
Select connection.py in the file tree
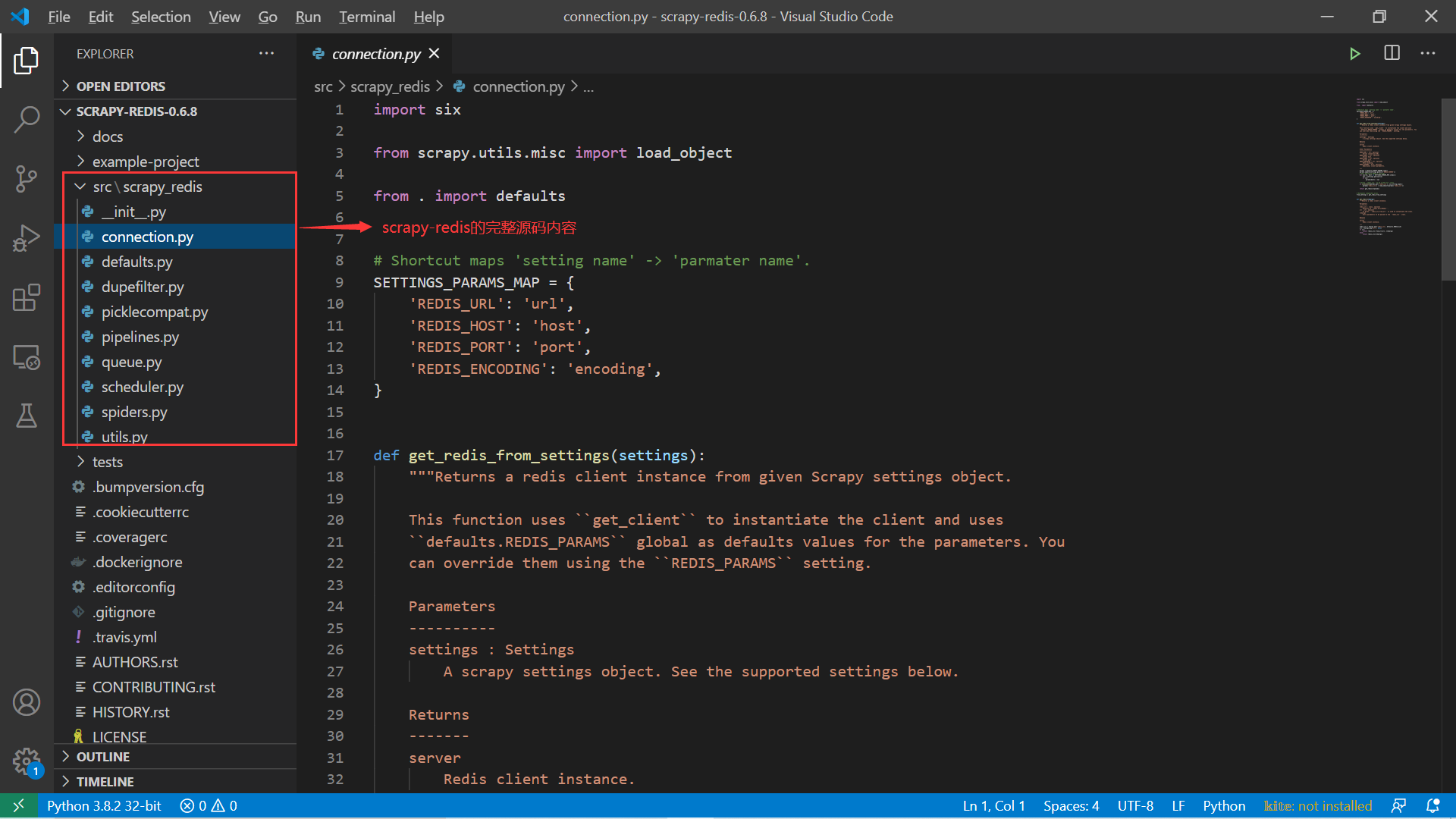pos(175,237)
